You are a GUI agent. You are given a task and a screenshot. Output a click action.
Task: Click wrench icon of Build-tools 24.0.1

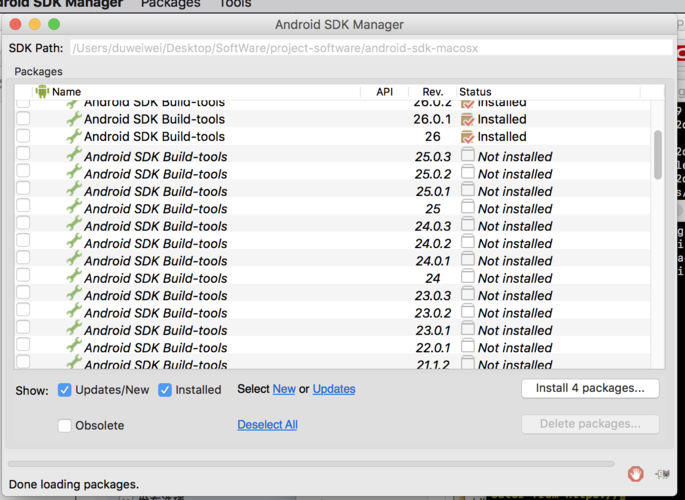[74, 259]
